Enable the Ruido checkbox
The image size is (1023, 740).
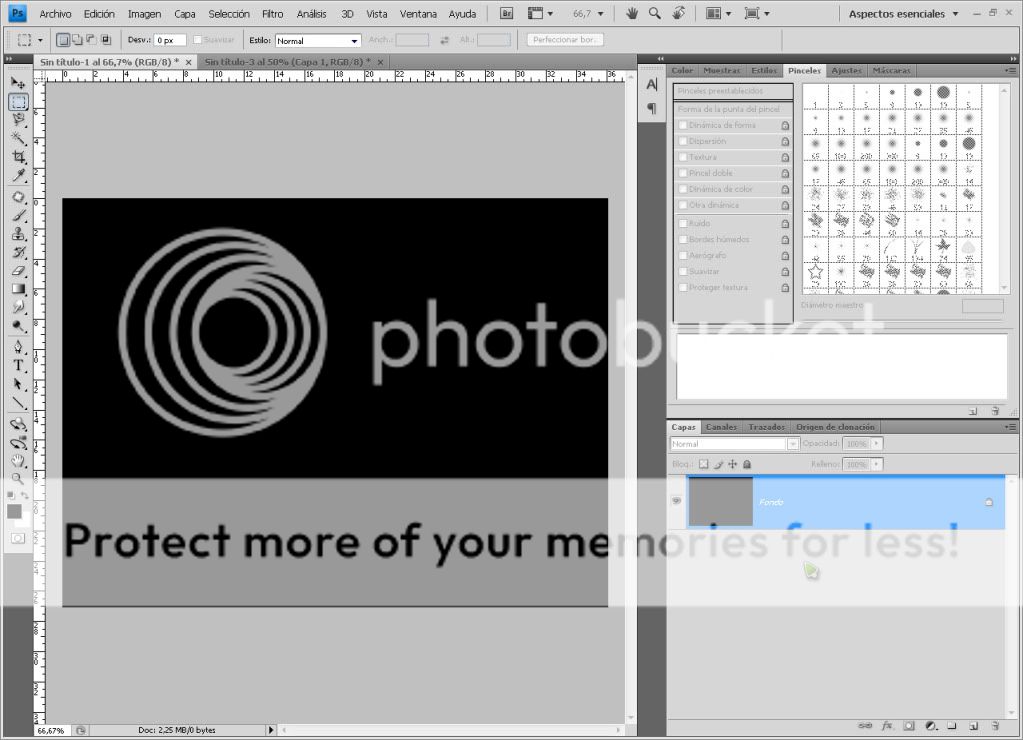[x=683, y=223]
